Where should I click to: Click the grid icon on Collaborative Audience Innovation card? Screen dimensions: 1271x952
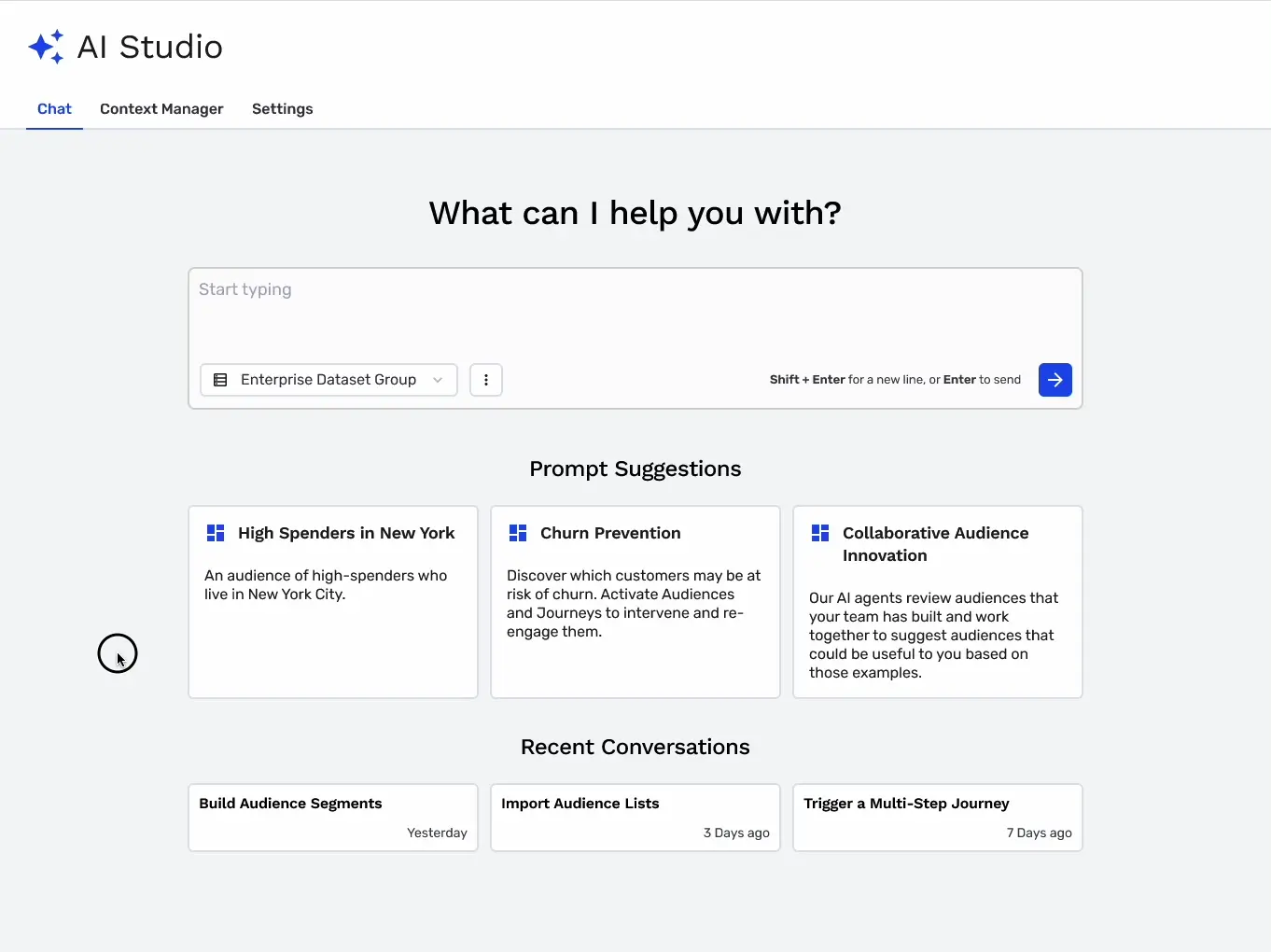[x=820, y=532]
